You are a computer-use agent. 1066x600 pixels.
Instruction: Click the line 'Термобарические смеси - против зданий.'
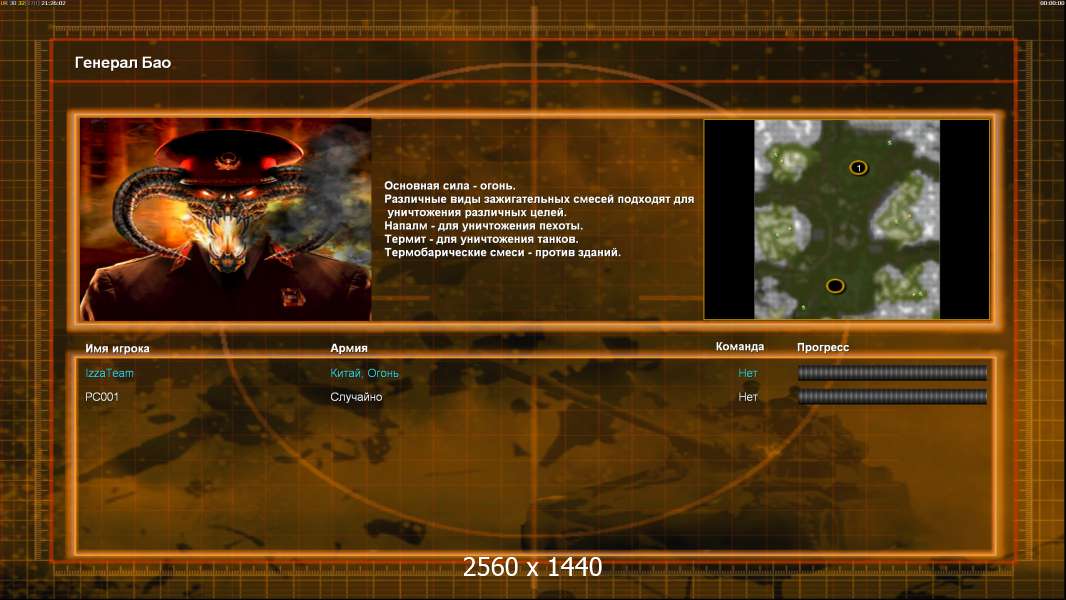coord(502,252)
